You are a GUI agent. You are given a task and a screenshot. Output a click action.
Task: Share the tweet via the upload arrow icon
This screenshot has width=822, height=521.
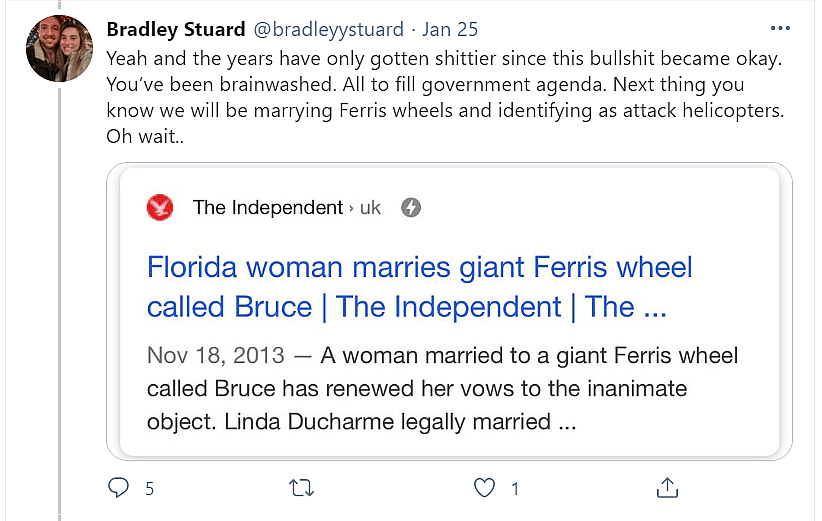(x=667, y=488)
